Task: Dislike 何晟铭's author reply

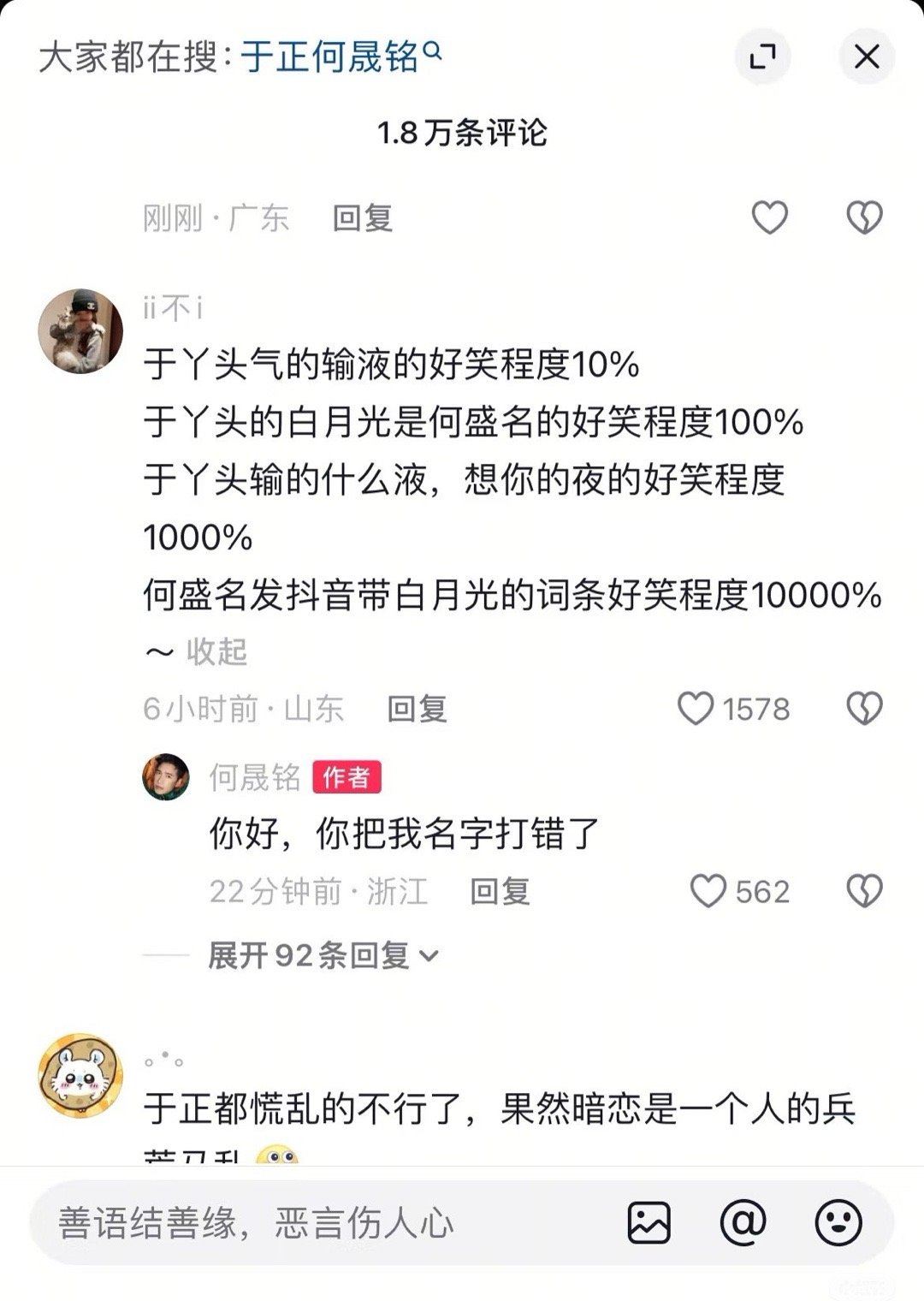Action: pos(864,891)
